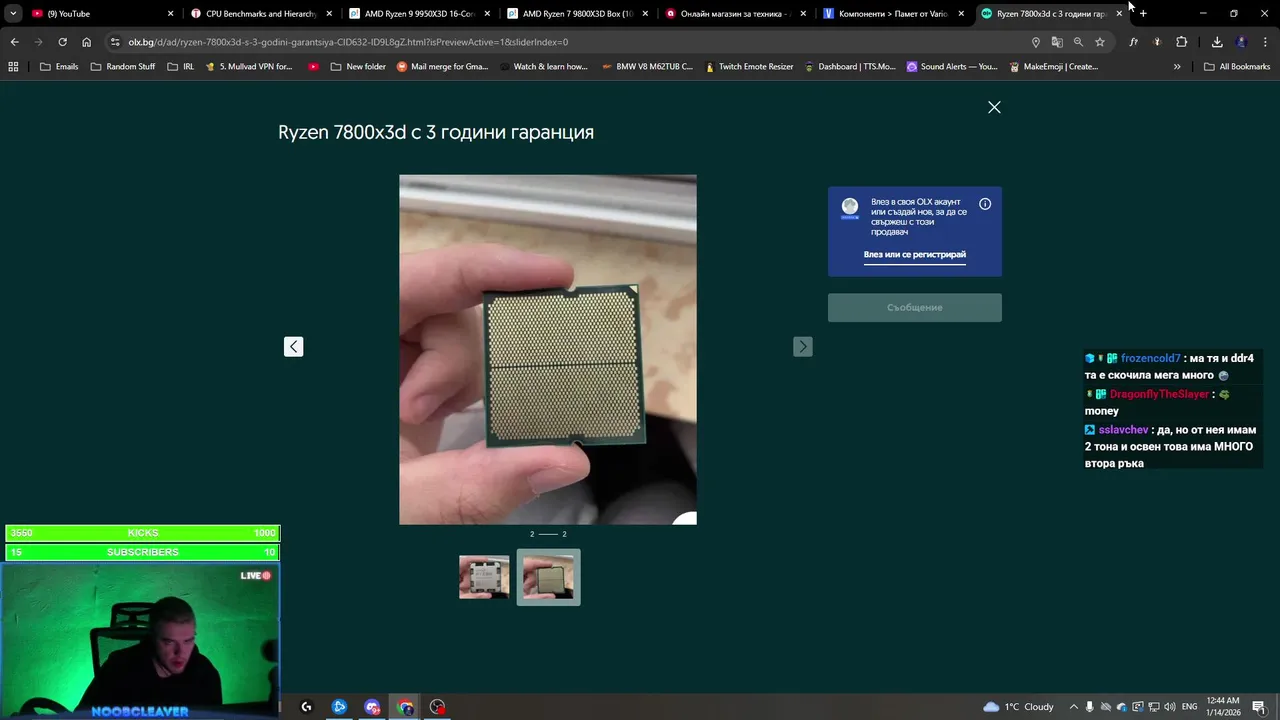Open the Chrome profile avatar

[1242, 42]
